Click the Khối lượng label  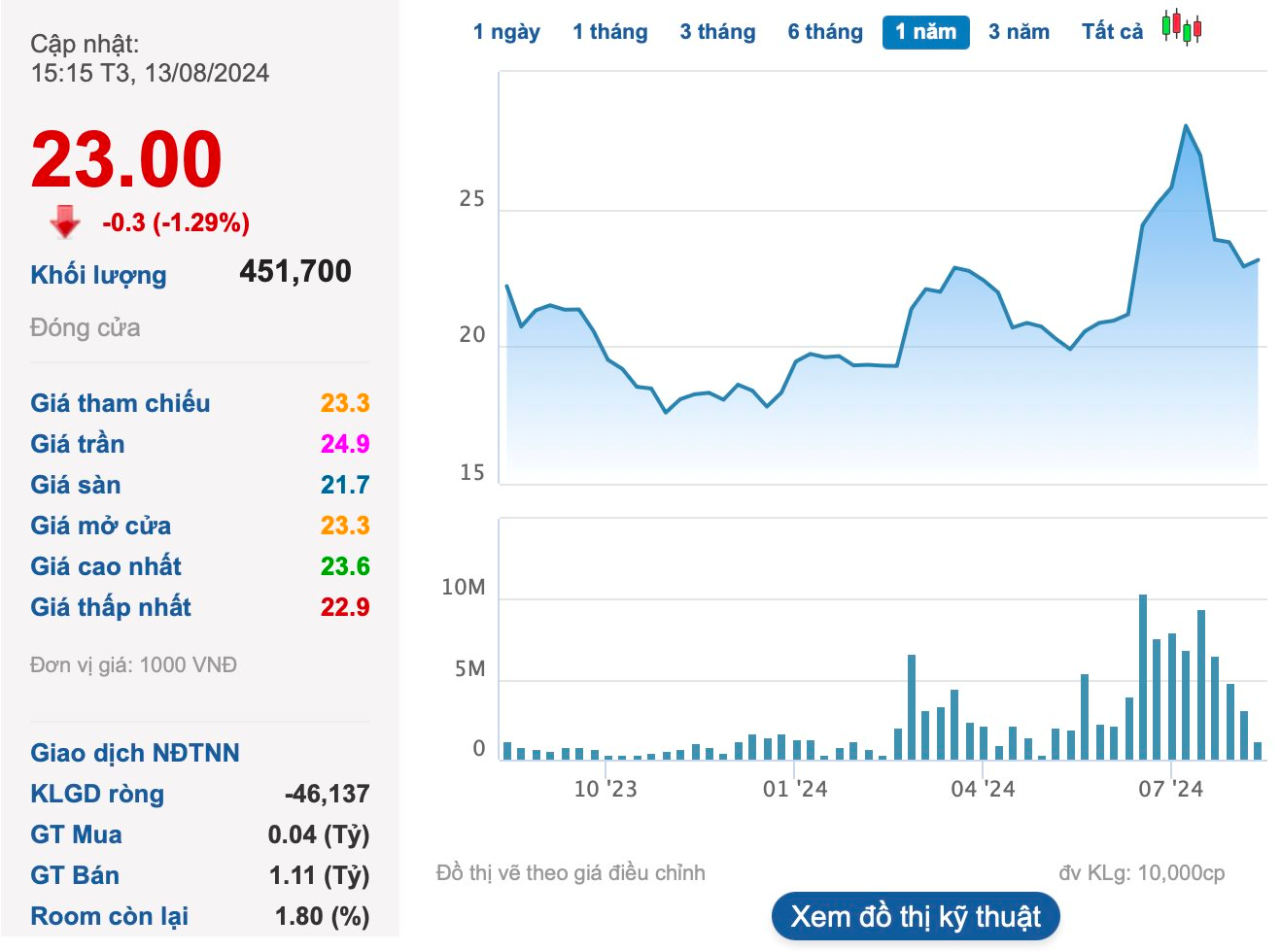pyautogui.click(x=98, y=275)
